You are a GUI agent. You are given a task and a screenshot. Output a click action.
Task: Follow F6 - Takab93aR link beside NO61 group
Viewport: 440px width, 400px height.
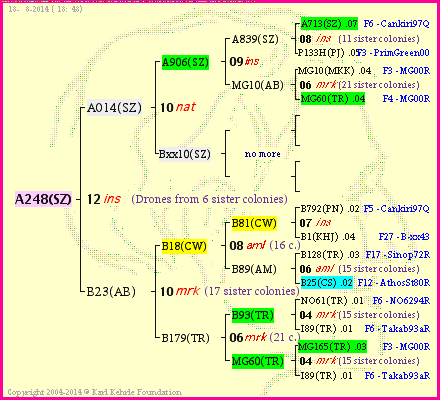point(397,329)
